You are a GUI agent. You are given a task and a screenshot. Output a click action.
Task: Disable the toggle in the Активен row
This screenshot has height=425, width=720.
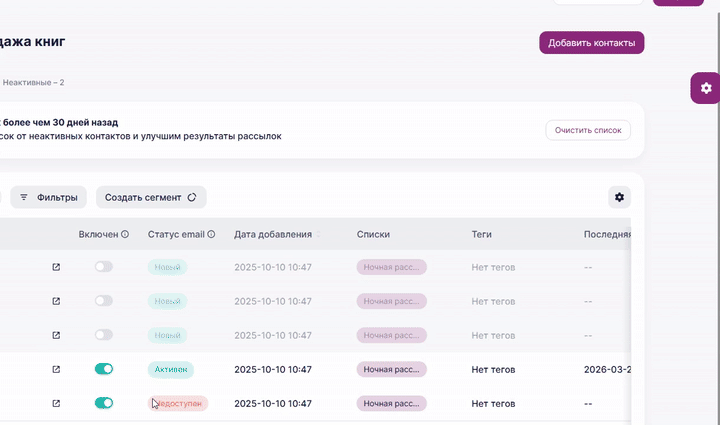click(104, 369)
